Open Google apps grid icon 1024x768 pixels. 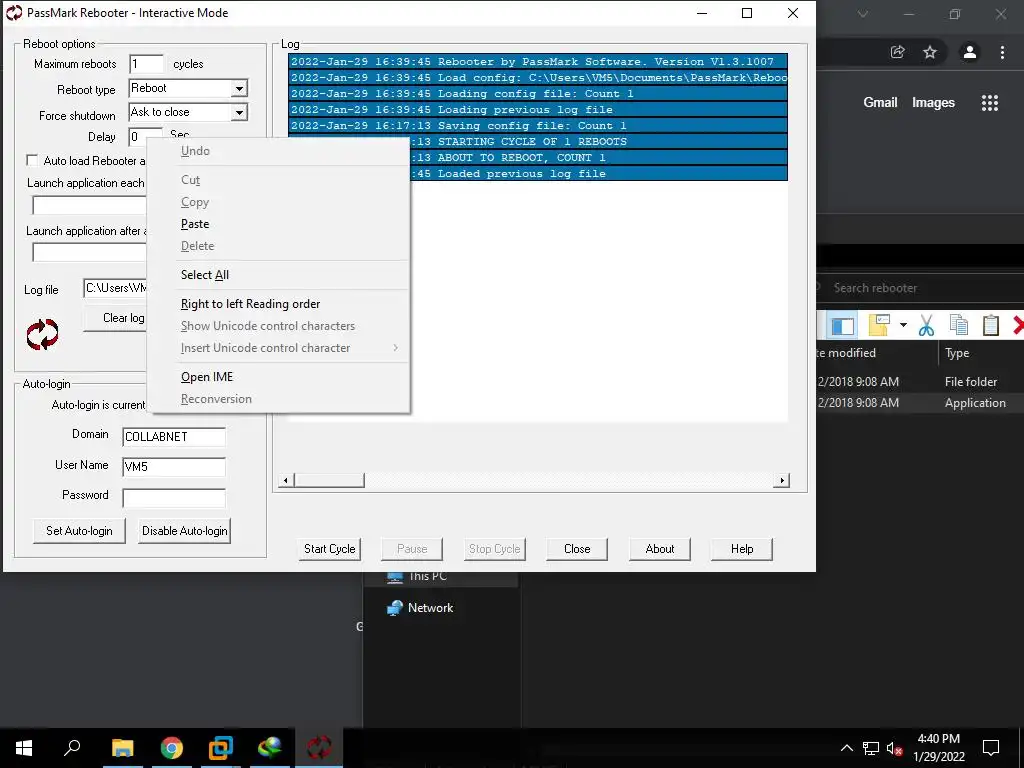tap(990, 103)
